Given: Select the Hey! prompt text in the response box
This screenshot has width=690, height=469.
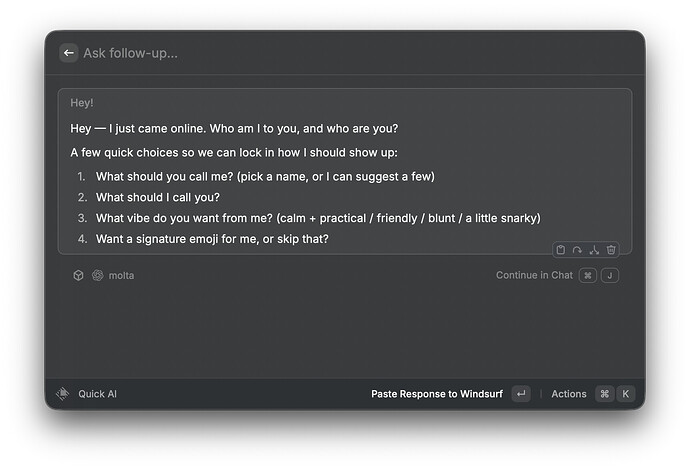Looking at the screenshot, I should pyautogui.click(x=82, y=103).
